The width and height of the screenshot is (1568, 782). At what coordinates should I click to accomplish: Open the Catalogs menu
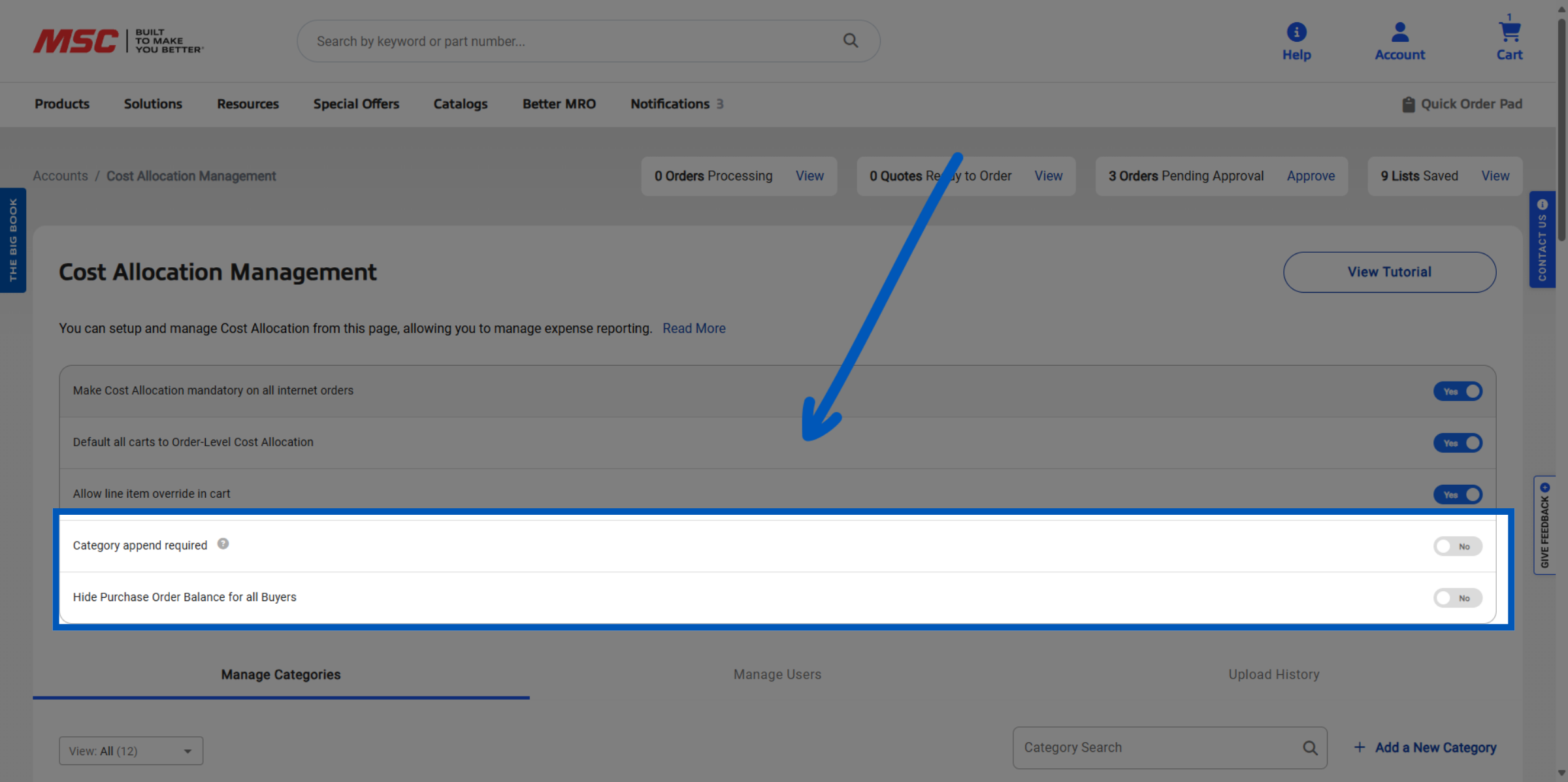(461, 104)
